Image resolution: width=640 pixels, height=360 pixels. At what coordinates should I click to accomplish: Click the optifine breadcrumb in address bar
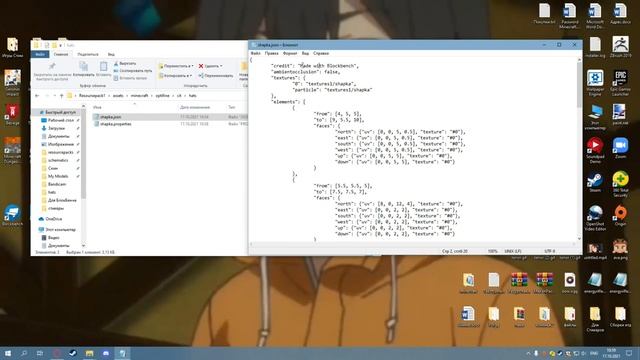point(162,96)
